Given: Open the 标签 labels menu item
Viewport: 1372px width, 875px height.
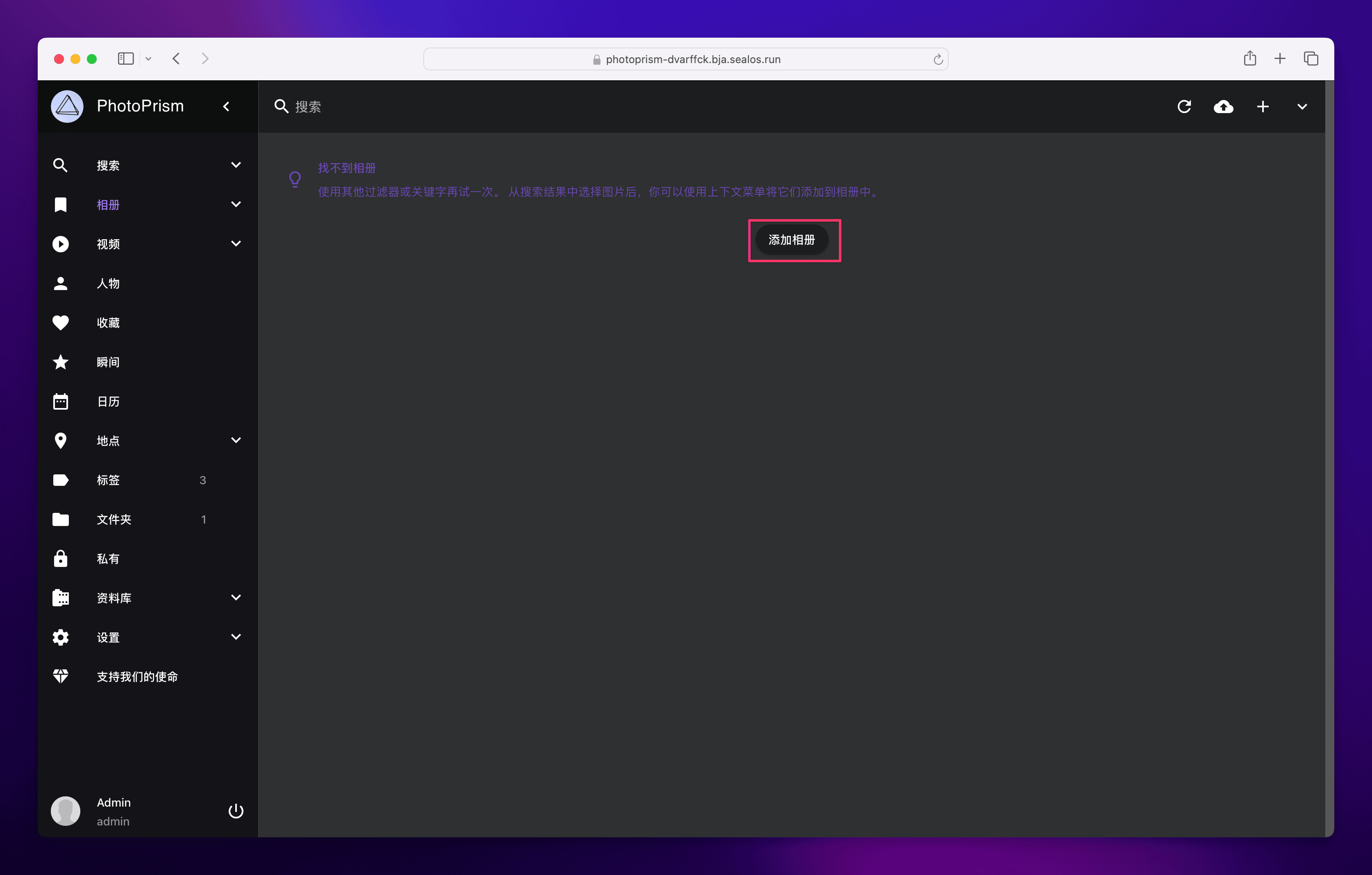Looking at the screenshot, I should (108, 480).
